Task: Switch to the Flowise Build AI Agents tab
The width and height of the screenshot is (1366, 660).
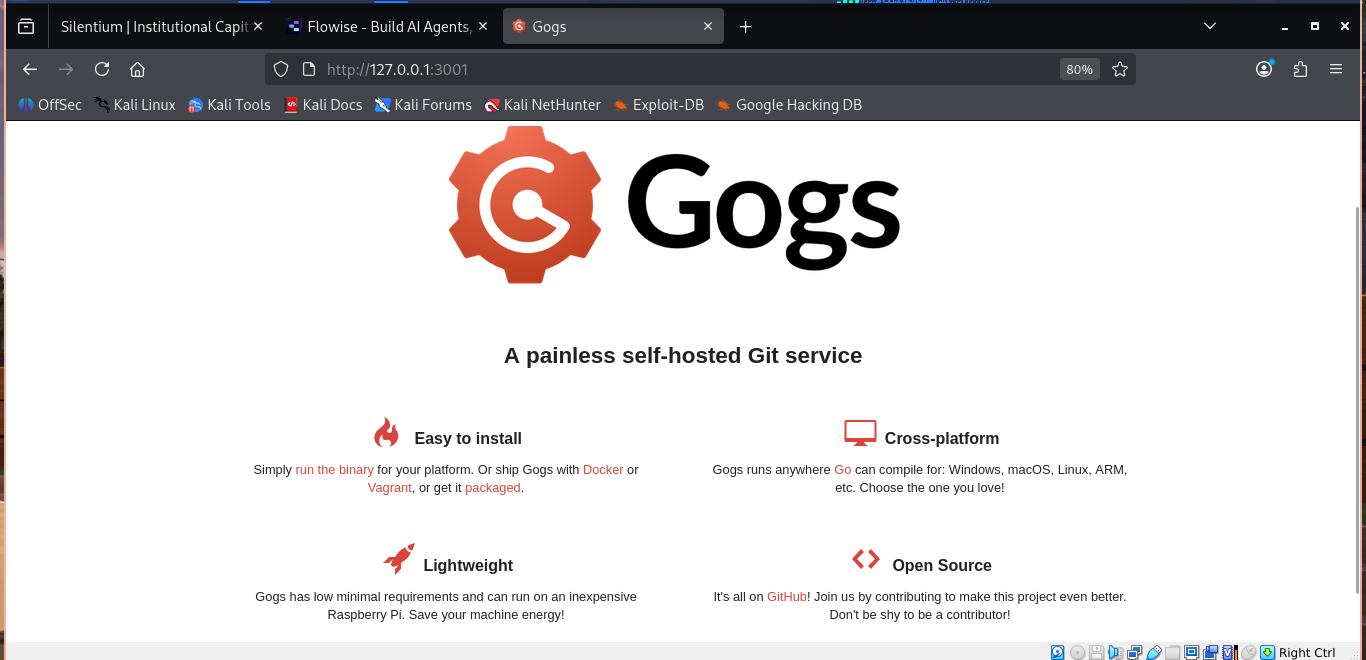Action: point(386,27)
